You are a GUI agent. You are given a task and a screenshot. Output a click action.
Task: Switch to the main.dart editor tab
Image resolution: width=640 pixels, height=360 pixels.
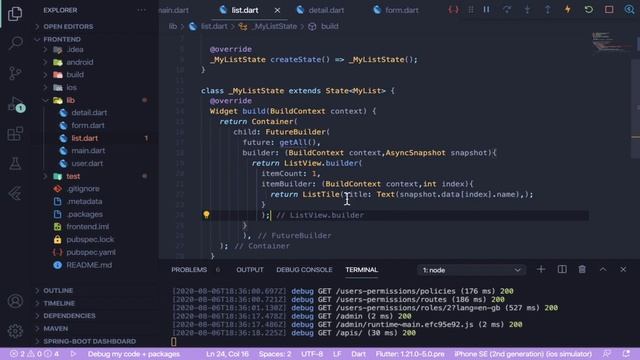(175, 10)
